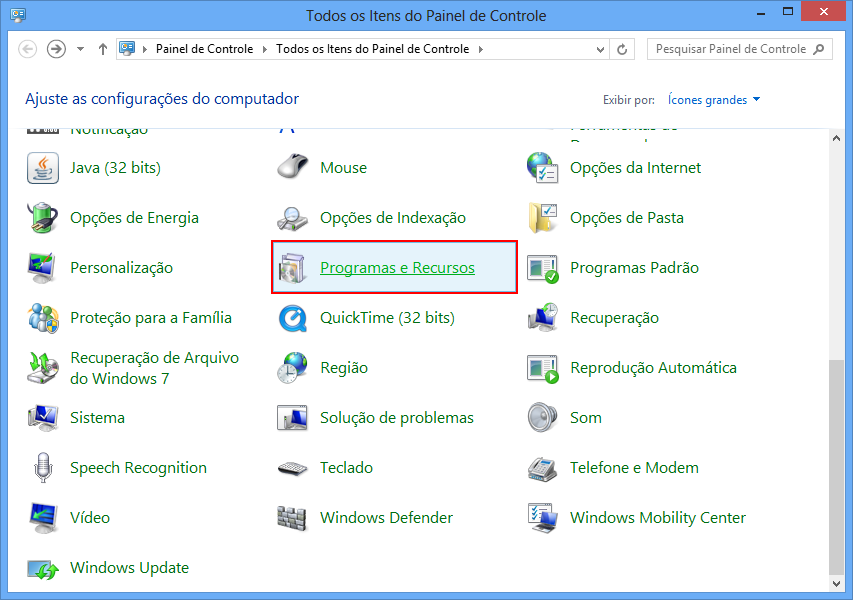853x600 pixels.
Task: Open the Opções de Energia link
Action: (x=134, y=218)
